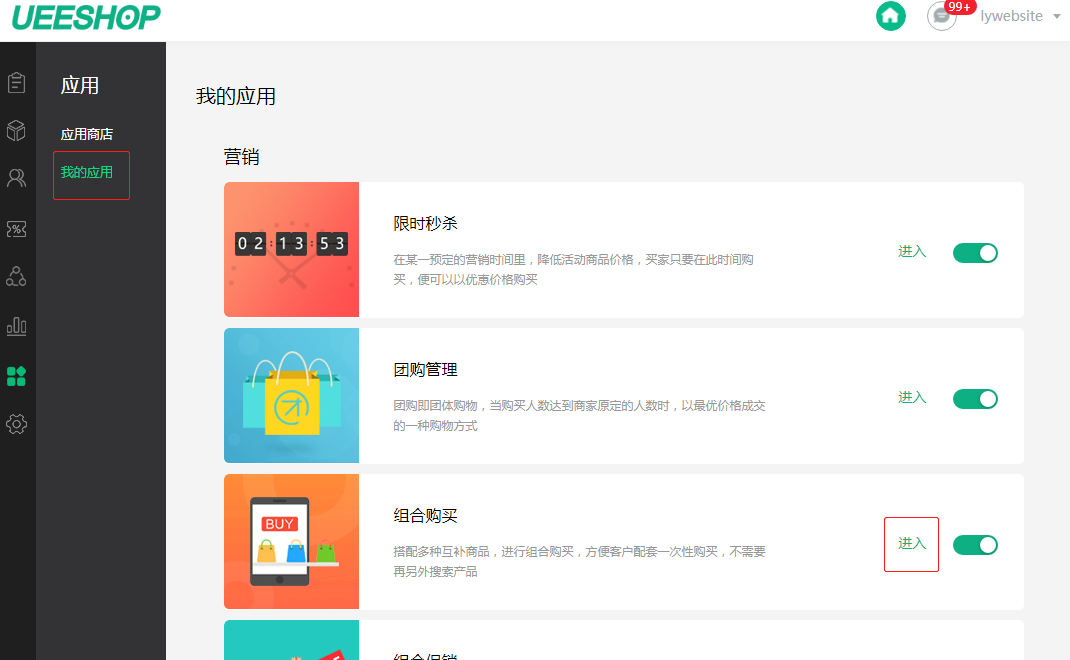Click the 营销 section heading
Screen dimensions: 1070x660
(241, 157)
